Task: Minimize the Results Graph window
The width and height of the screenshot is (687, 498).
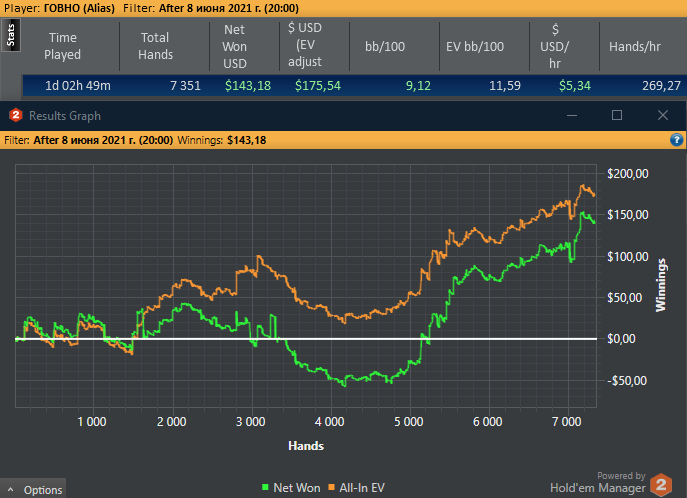Action: point(572,116)
